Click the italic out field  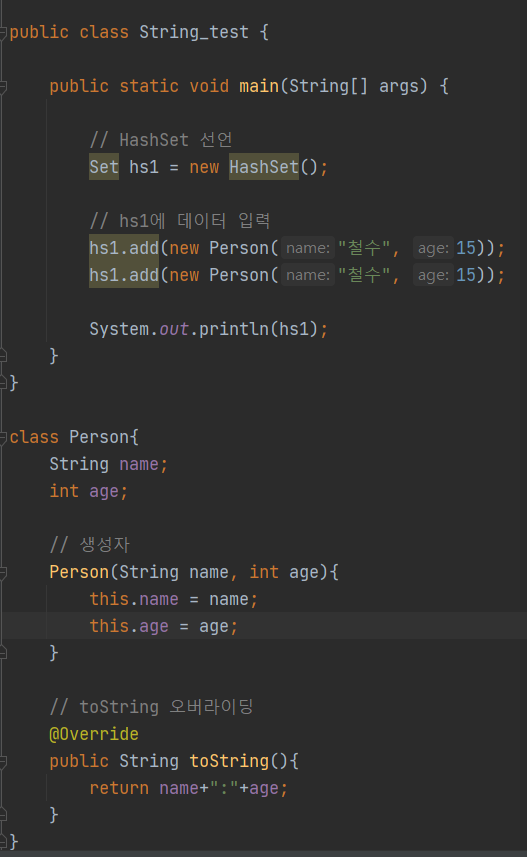[x=174, y=329]
